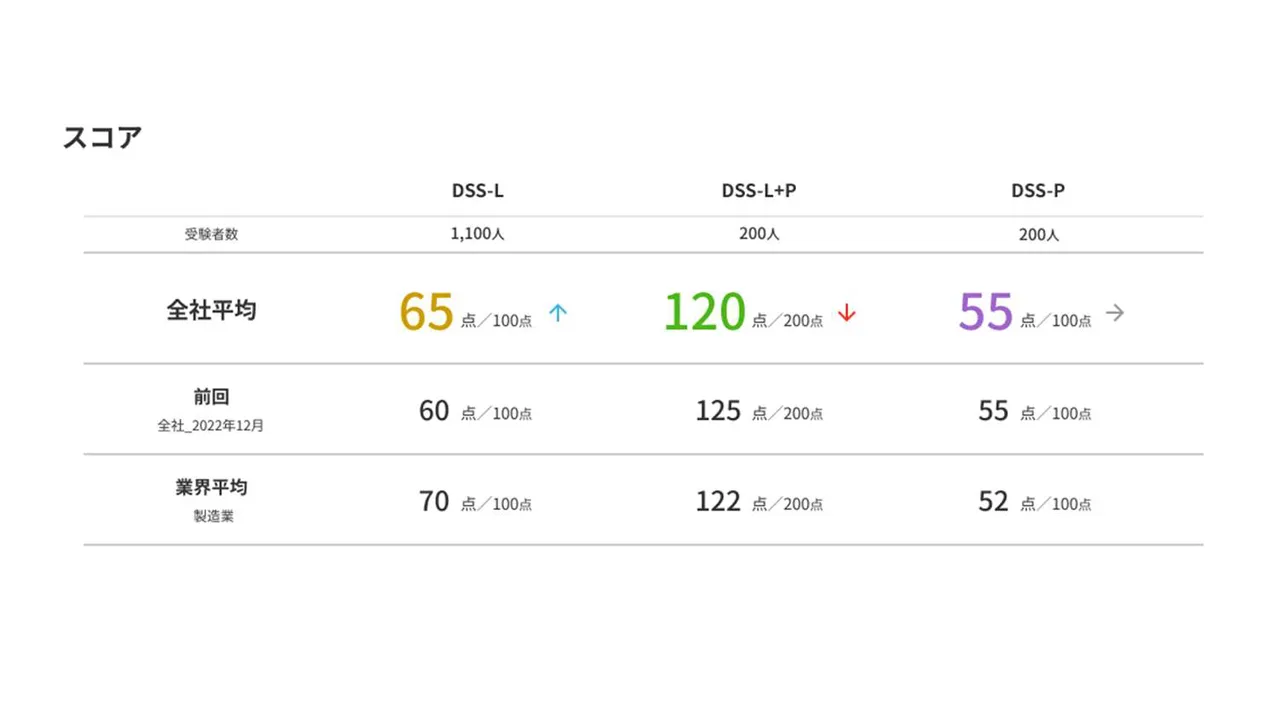Click the 1,100人 examinee count
The width and height of the screenshot is (1280, 720).
pos(478,235)
